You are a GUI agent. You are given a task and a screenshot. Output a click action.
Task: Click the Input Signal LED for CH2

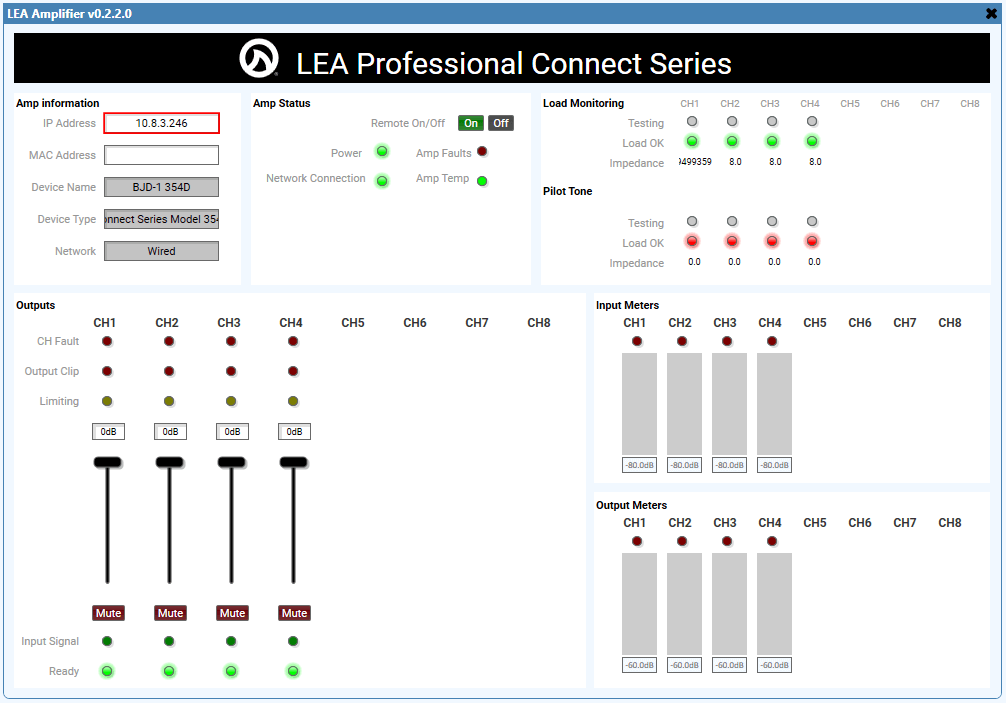click(x=169, y=641)
